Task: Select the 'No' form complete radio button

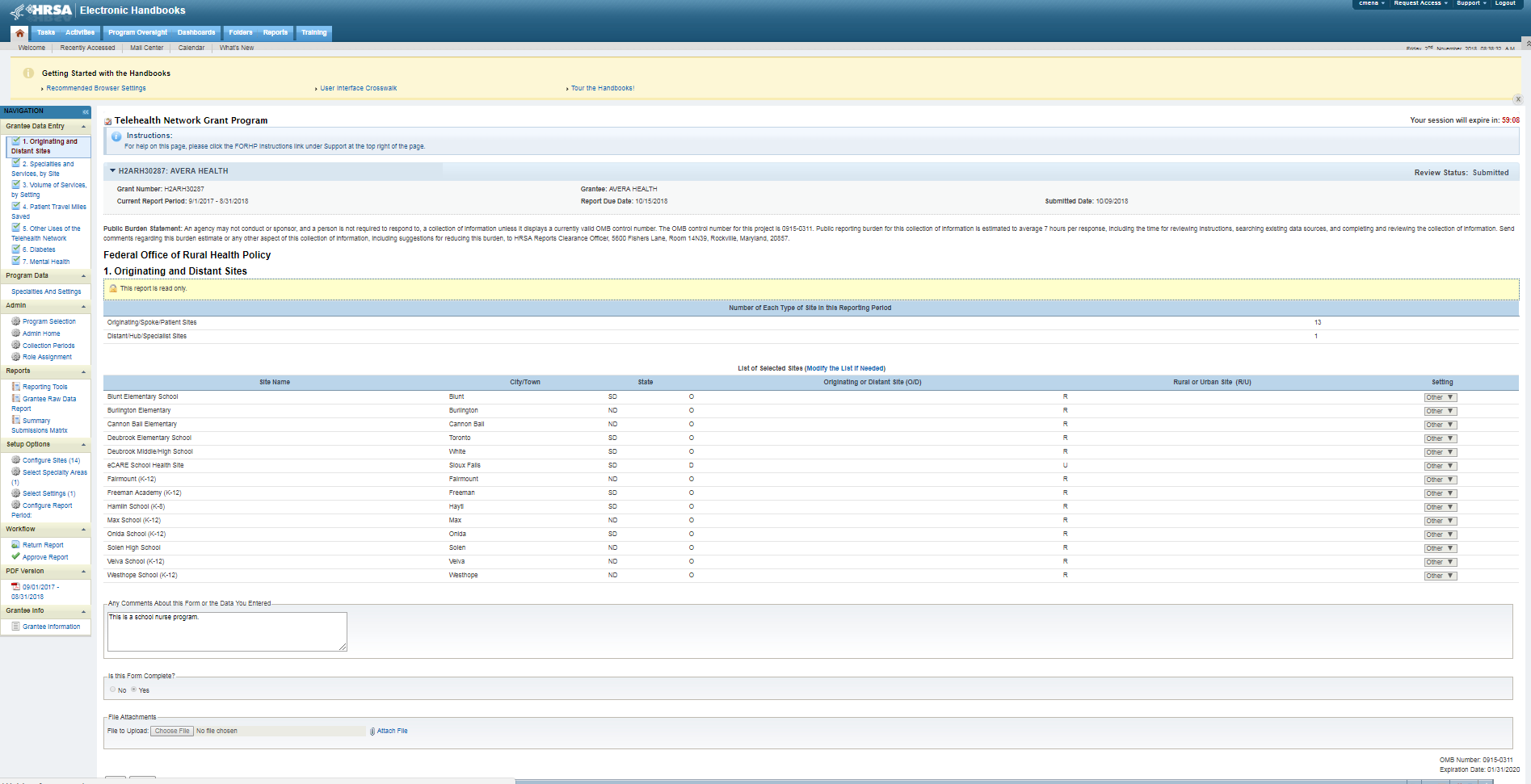Action: pos(112,690)
